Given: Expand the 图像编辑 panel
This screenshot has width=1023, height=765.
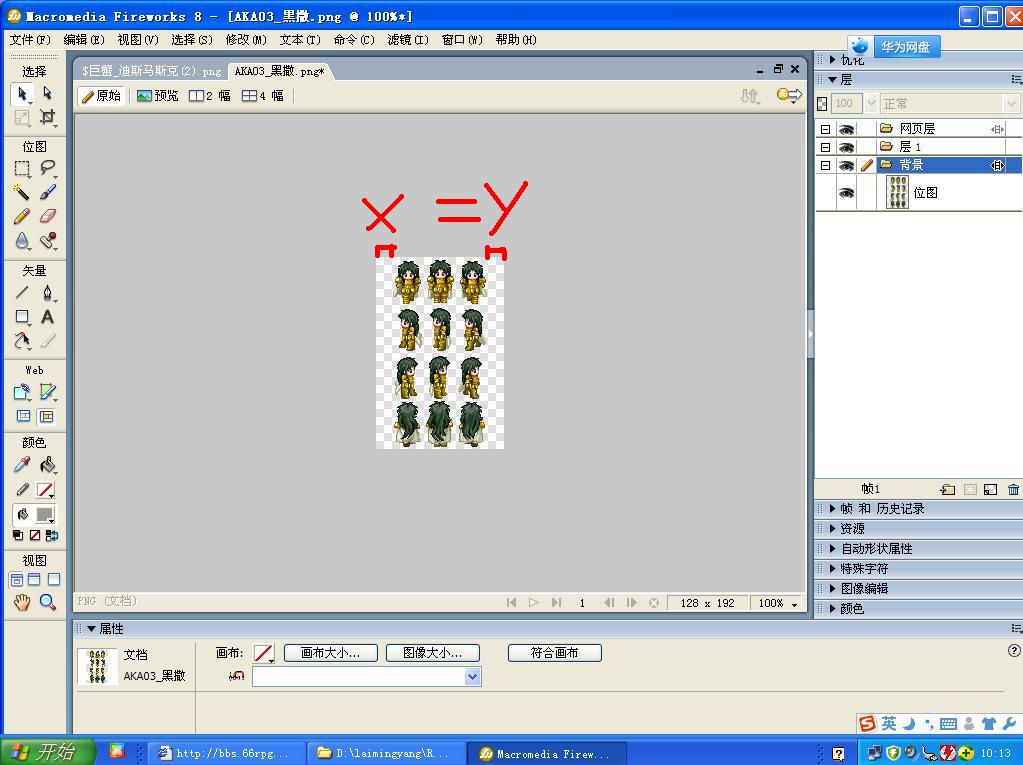Looking at the screenshot, I should click(x=832, y=588).
